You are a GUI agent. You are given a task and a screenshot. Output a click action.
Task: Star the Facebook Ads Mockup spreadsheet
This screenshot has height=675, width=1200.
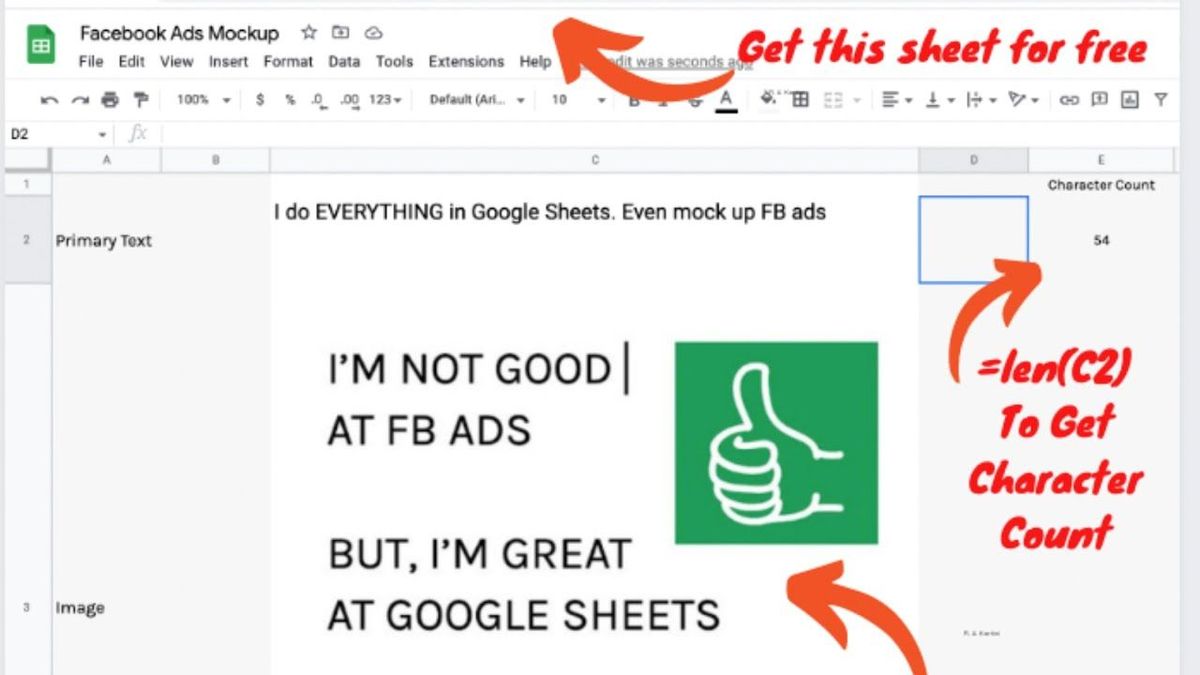(308, 32)
